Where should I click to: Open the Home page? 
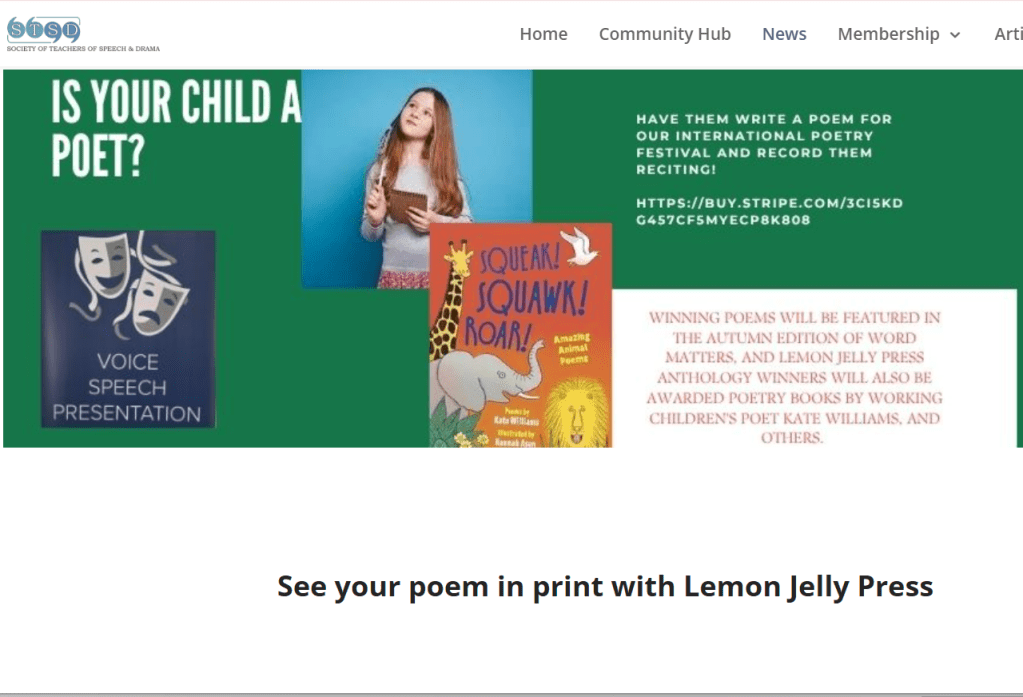(543, 34)
